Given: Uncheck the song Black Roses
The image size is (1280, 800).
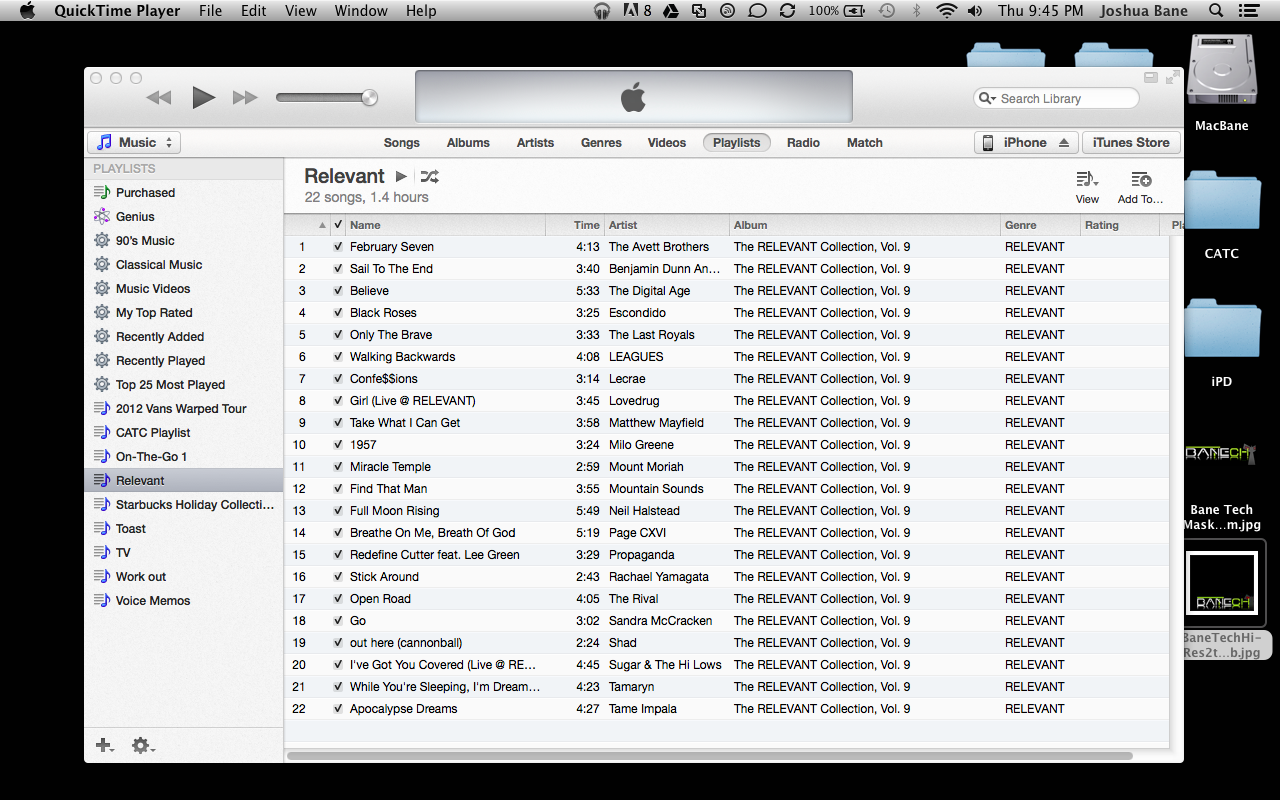Looking at the screenshot, I should pyautogui.click(x=338, y=313).
